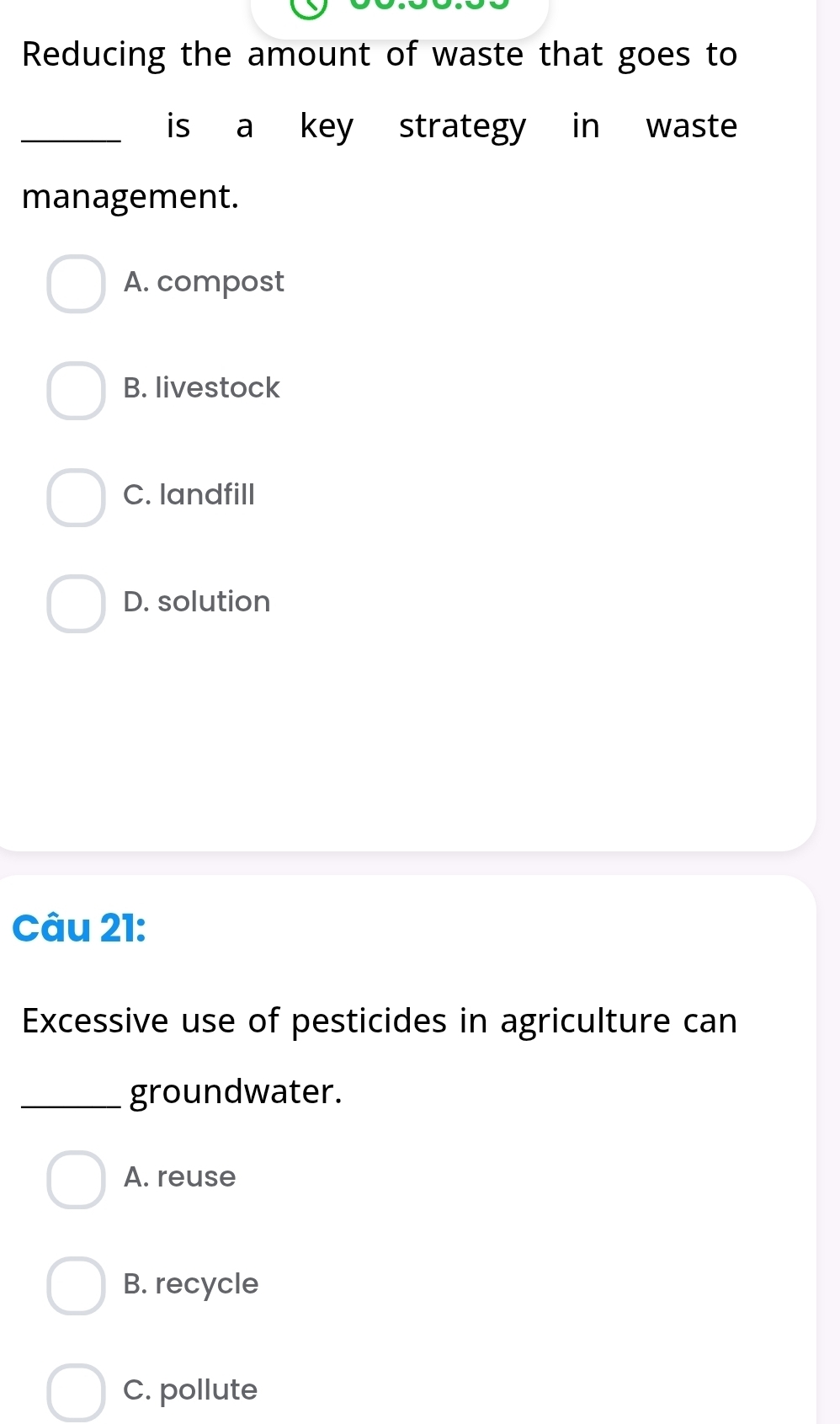Mark the landfill radio circle
The width and height of the screenshot is (840, 1424).
tap(76, 498)
